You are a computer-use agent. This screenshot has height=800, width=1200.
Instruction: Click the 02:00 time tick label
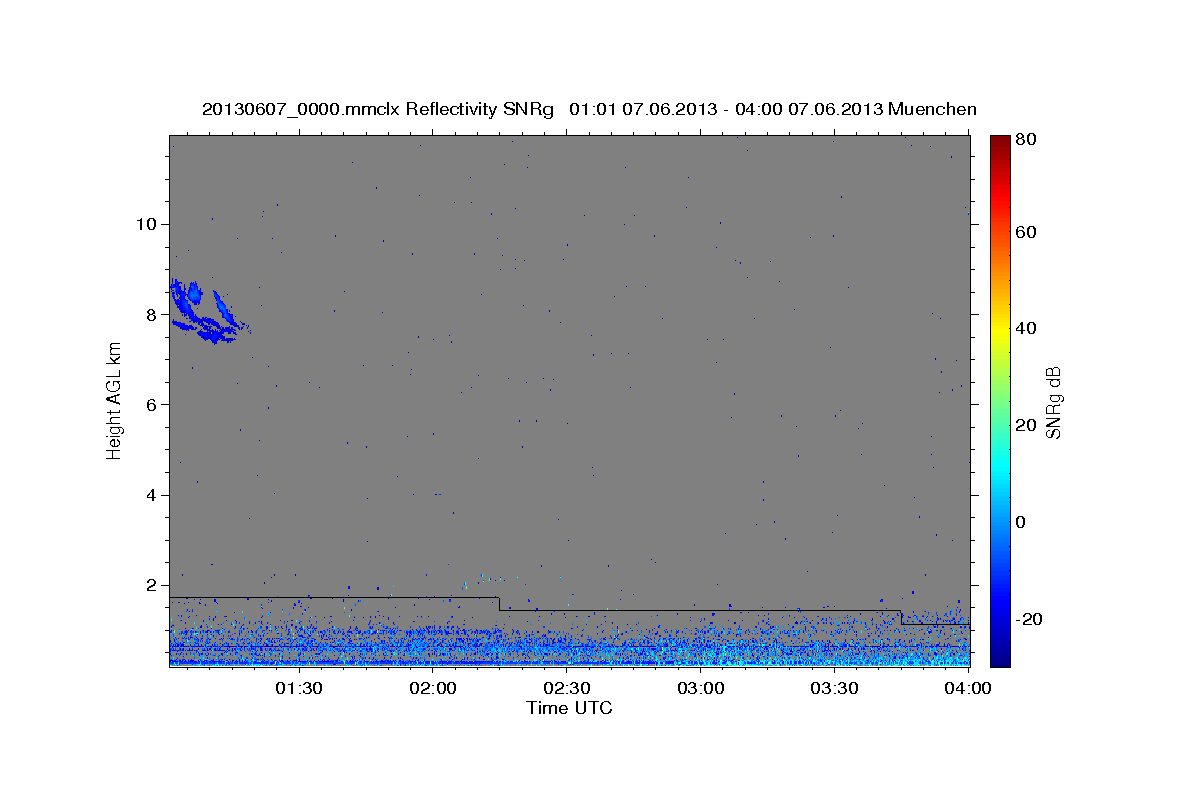[x=433, y=688]
